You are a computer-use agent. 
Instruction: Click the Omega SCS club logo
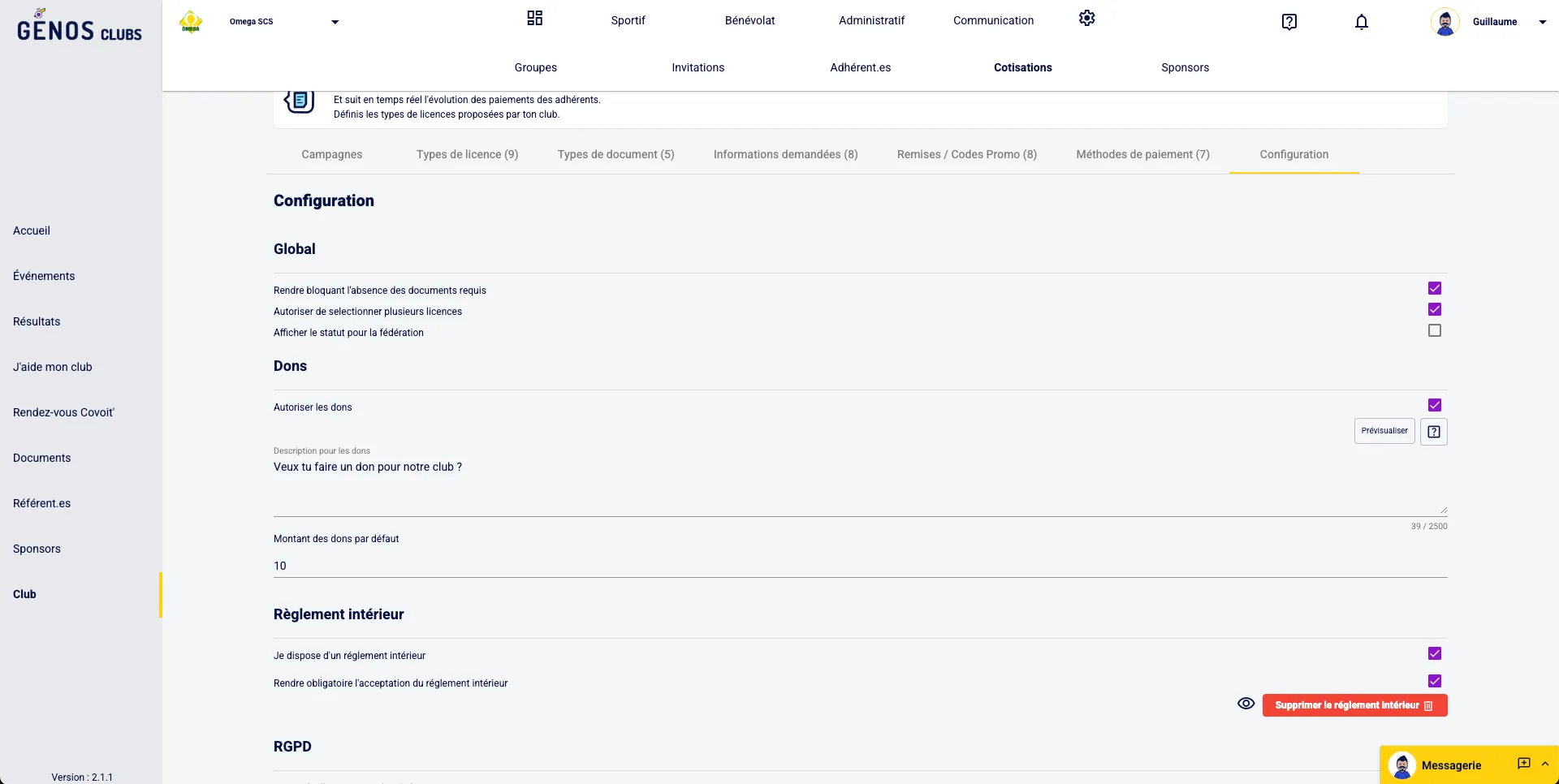[191, 22]
